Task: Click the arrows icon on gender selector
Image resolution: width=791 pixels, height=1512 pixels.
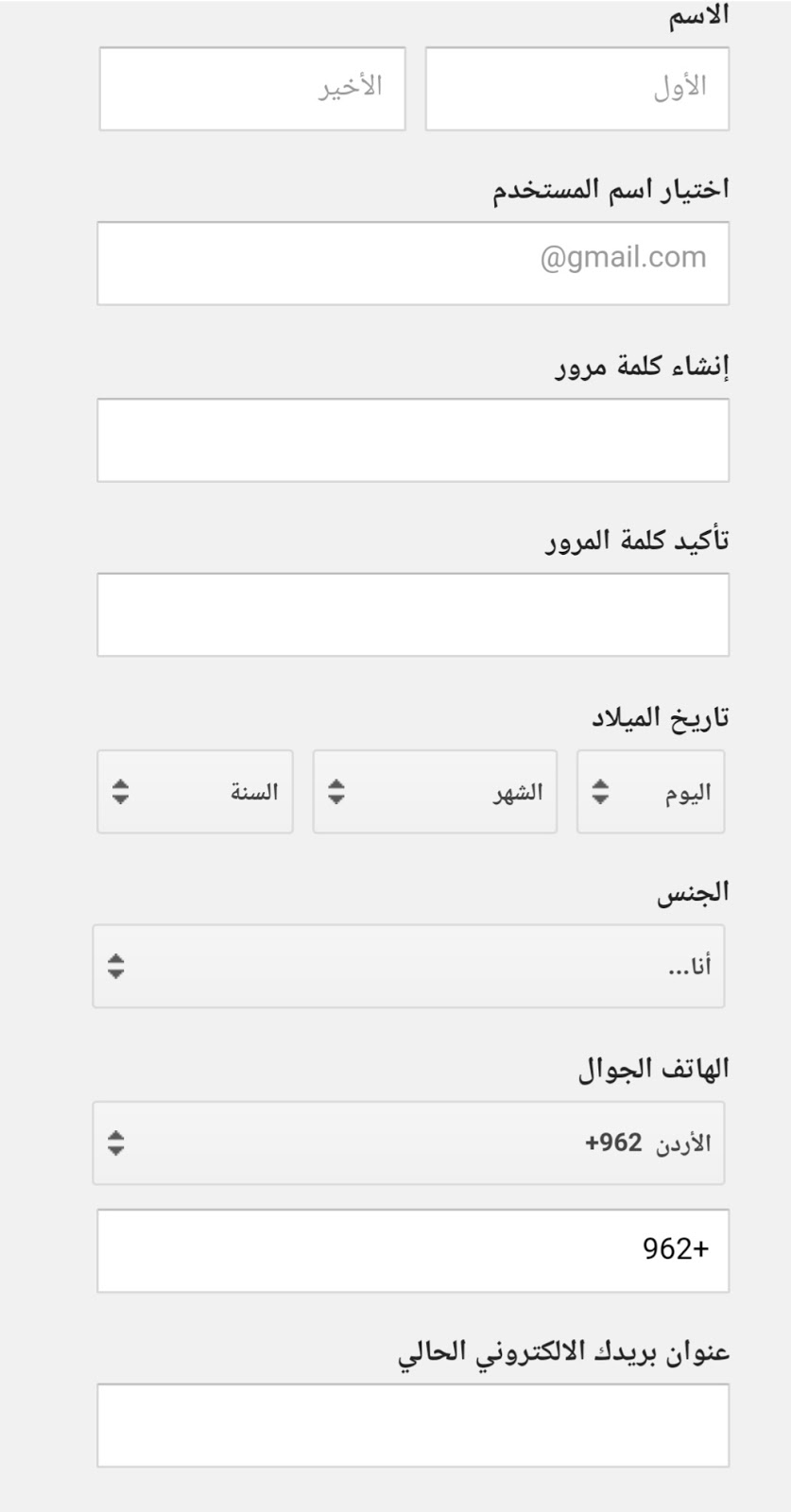Action: coord(115,966)
